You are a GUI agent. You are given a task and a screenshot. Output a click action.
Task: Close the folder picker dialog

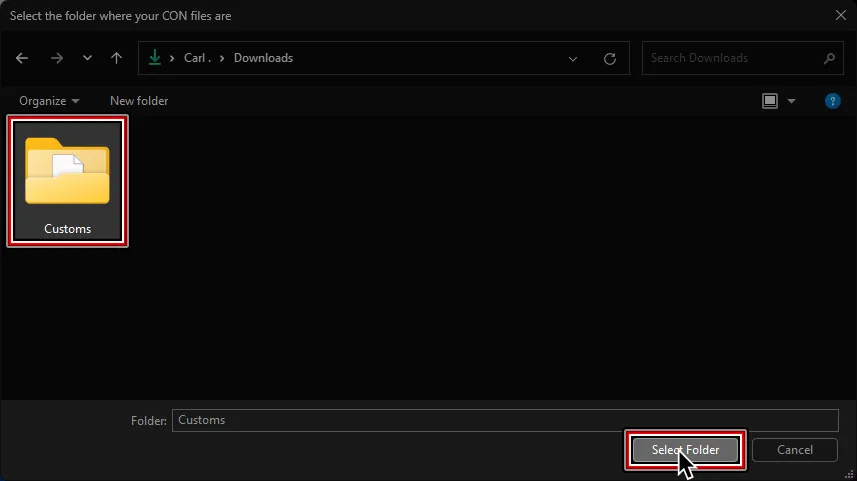pyautogui.click(x=841, y=15)
